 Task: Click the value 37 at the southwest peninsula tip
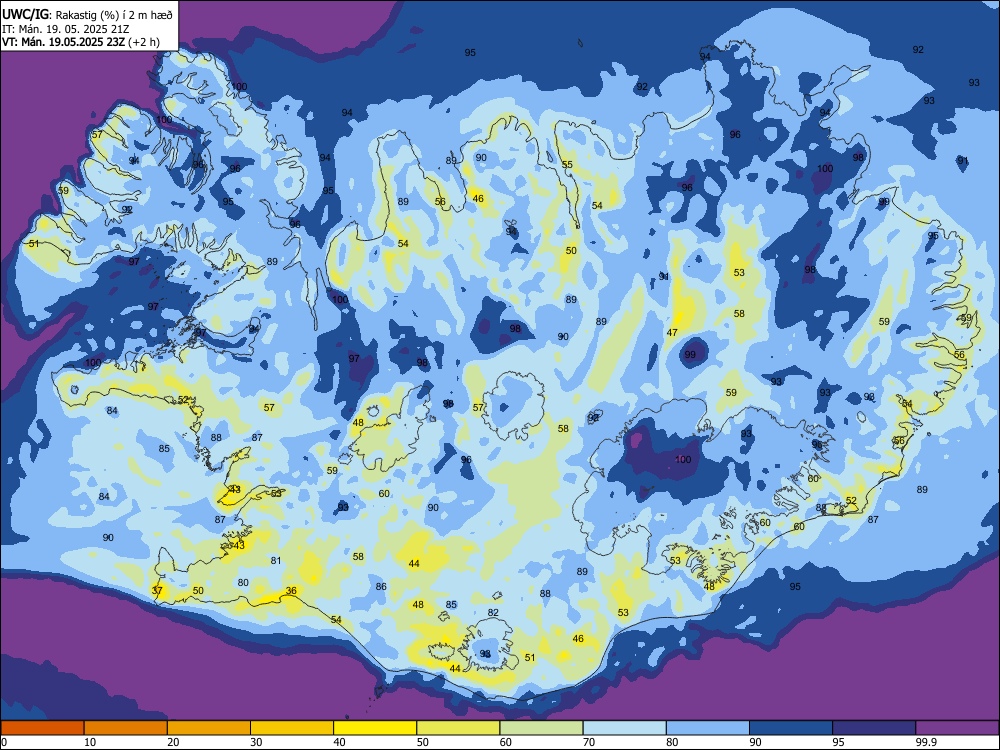[x=157, y=591]
